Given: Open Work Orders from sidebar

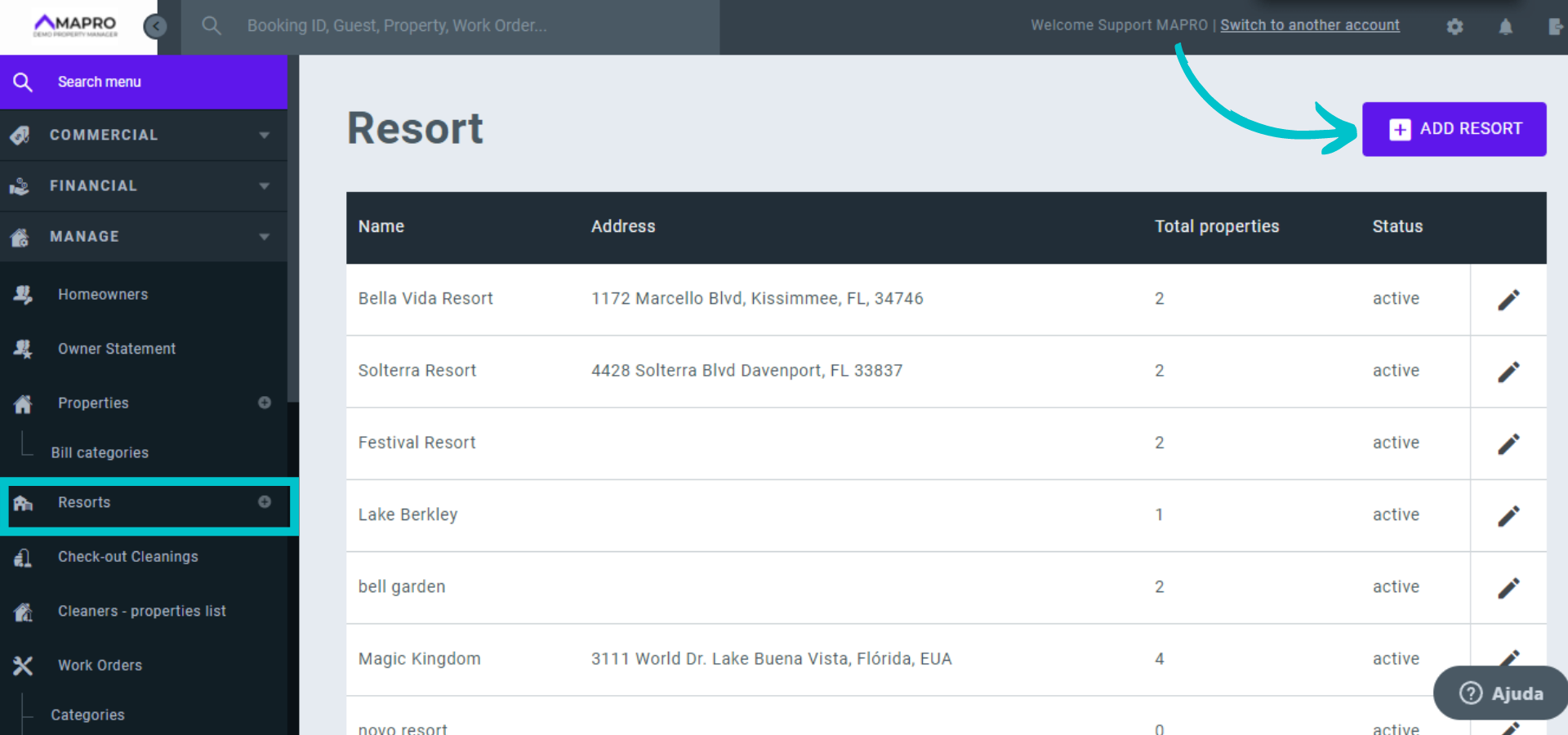Looking at the screenshot, I should [x=100, y=665].
